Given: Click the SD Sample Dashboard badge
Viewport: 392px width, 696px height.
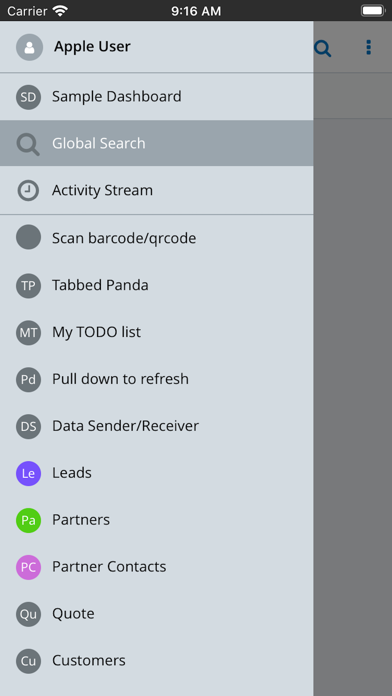Looking at the screenshot, I should tap(28, 97).
